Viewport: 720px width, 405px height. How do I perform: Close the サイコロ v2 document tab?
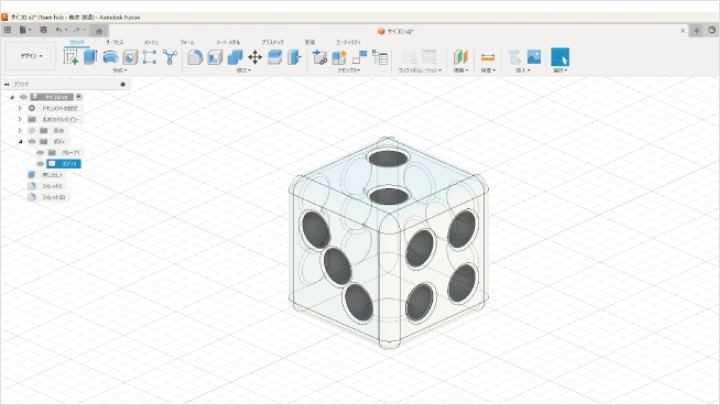683,31
